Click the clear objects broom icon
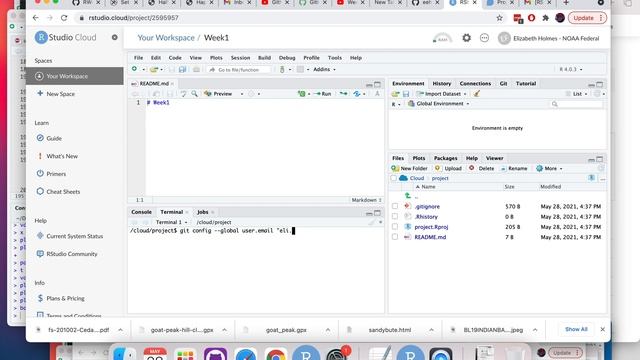640x360 pixels. pos(476,94)
